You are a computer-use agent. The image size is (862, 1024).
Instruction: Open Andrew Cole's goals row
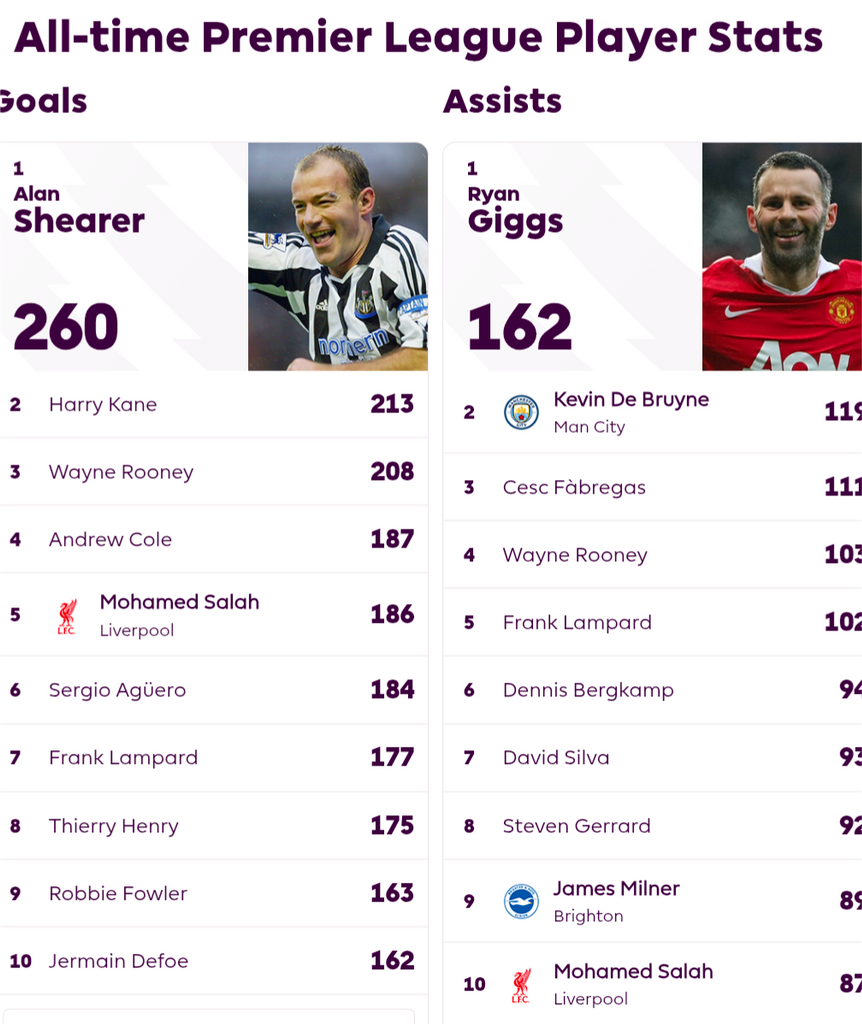[214, 539]
